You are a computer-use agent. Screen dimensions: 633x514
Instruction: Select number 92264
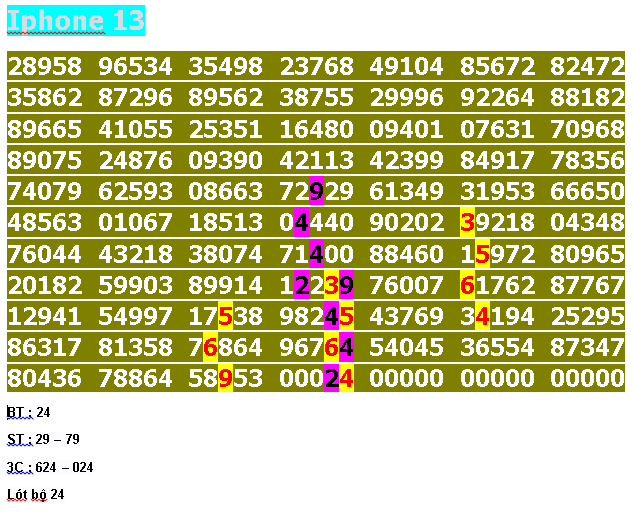coord(497,98)
